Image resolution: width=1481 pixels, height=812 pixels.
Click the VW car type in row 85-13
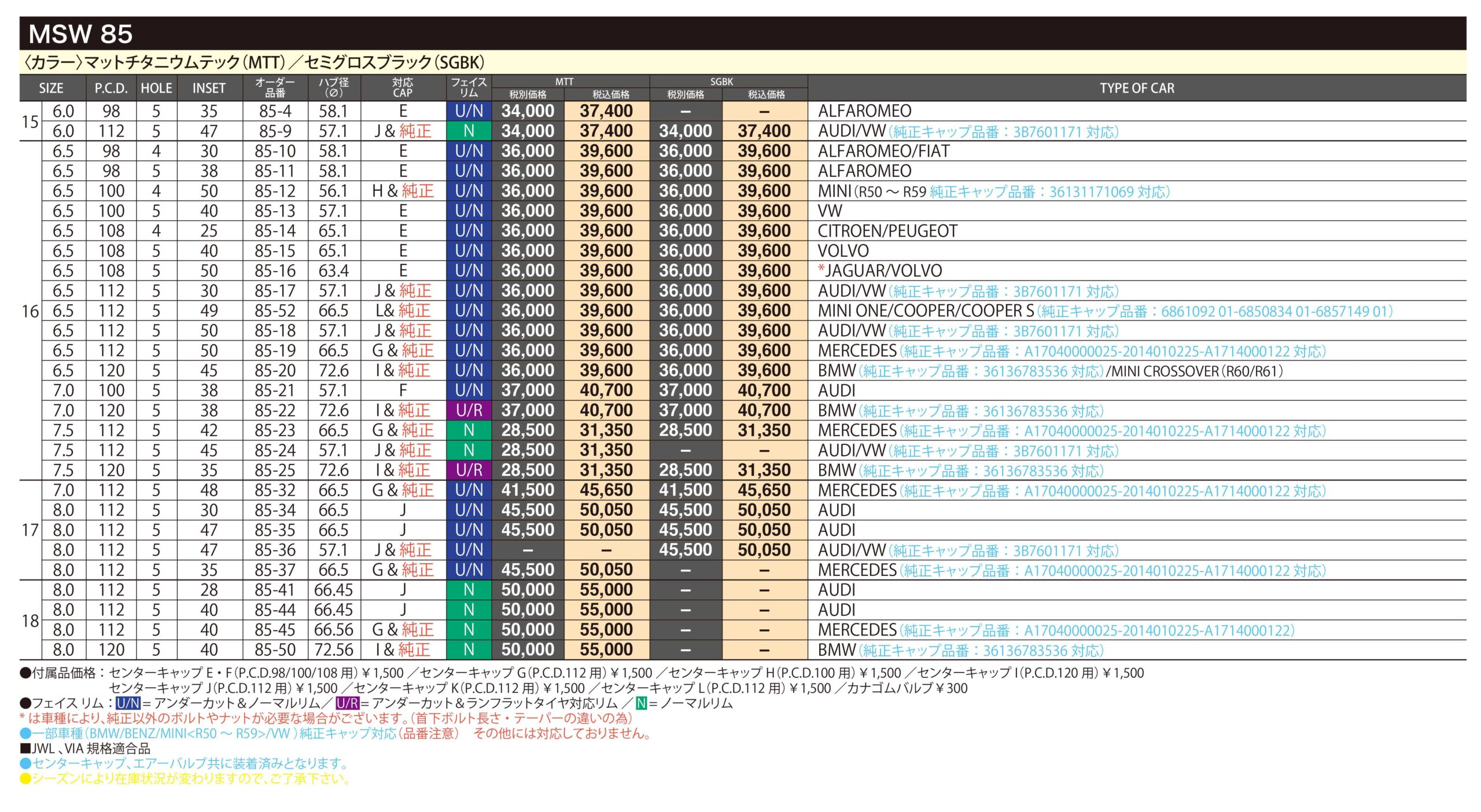click(830, 211)
